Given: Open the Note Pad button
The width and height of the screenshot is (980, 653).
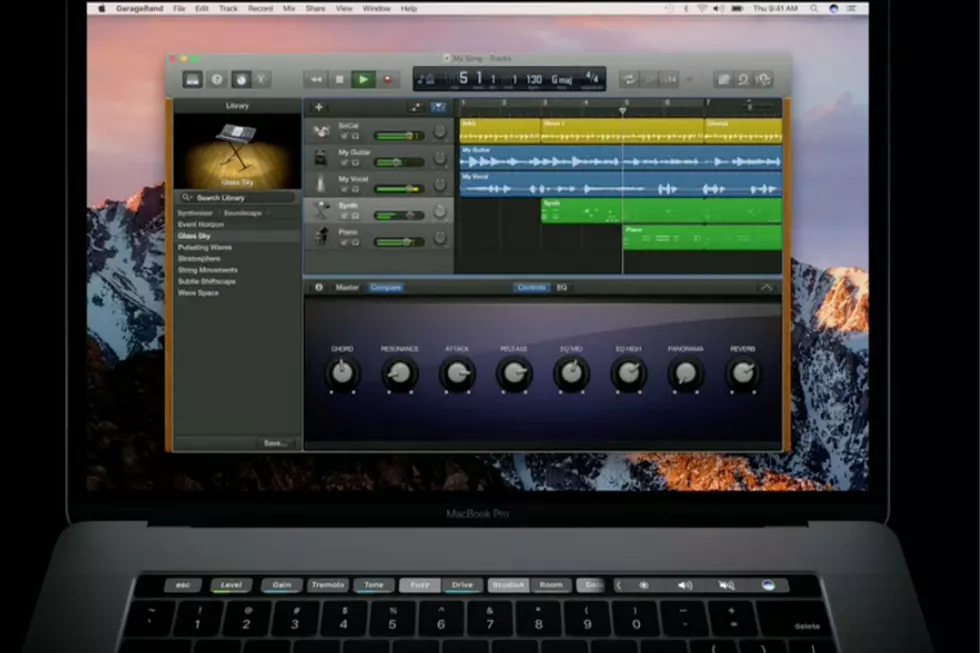Looking at the screenshot, I should tap(723, 79).
